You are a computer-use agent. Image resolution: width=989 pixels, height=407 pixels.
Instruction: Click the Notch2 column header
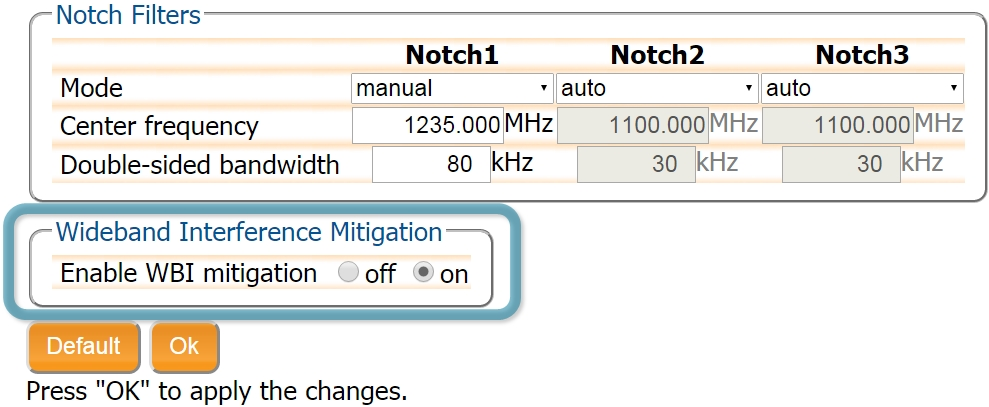pyautogui.click(x=657, y=56)
